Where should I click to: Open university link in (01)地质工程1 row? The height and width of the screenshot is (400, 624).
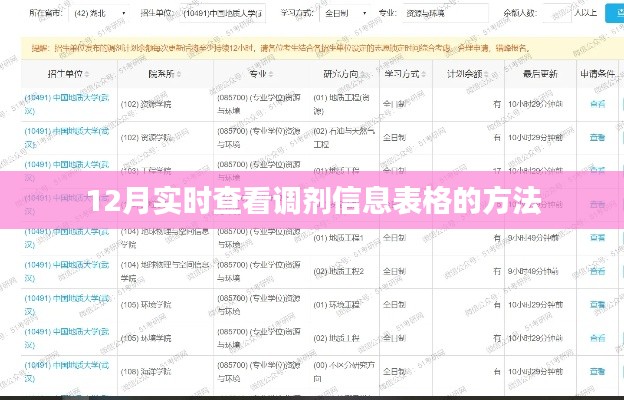click(67, 238)
